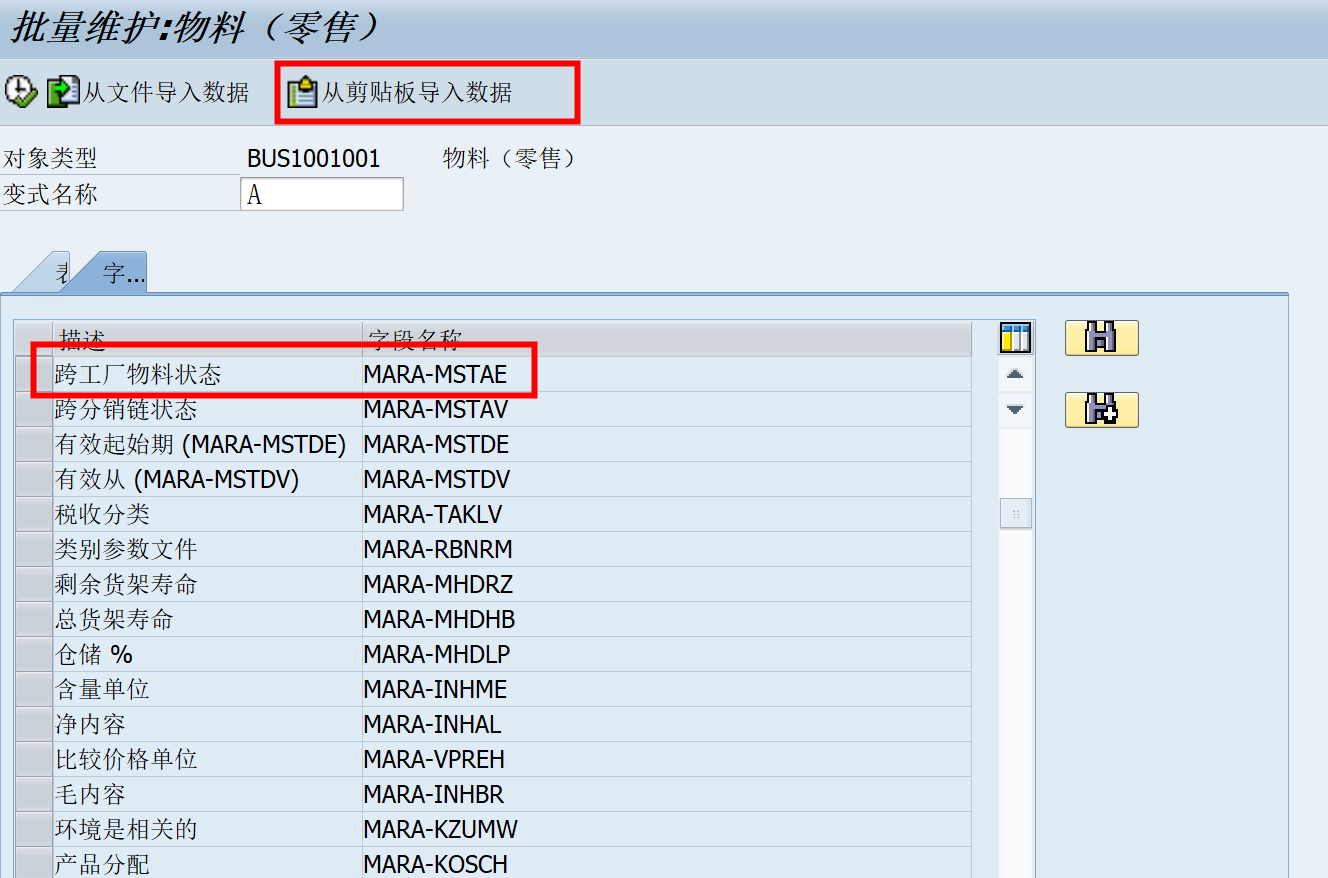Click the 比较价格单位 description cell
This screenshot has width=1328, height=878.
(207, 760)
